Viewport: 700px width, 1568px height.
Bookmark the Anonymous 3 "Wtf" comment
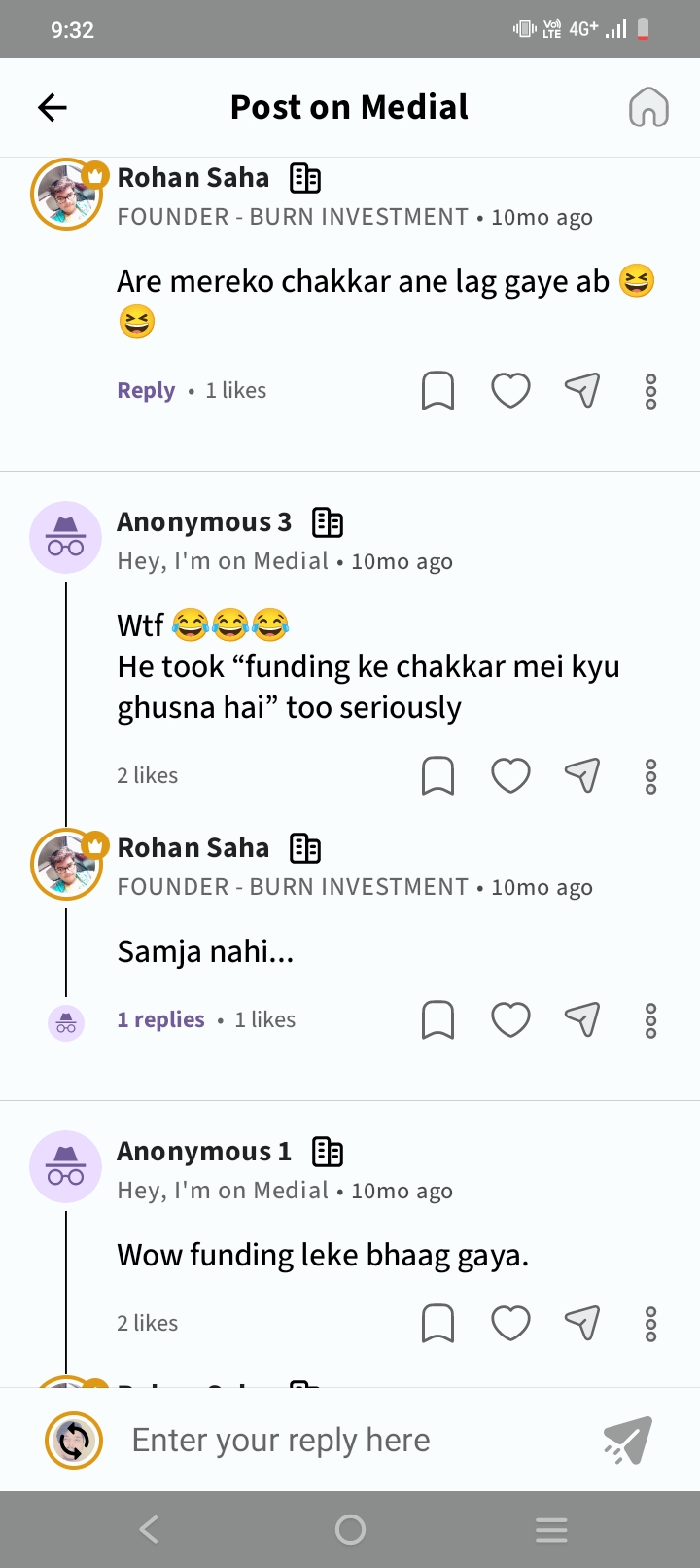(x=437, y=776)
